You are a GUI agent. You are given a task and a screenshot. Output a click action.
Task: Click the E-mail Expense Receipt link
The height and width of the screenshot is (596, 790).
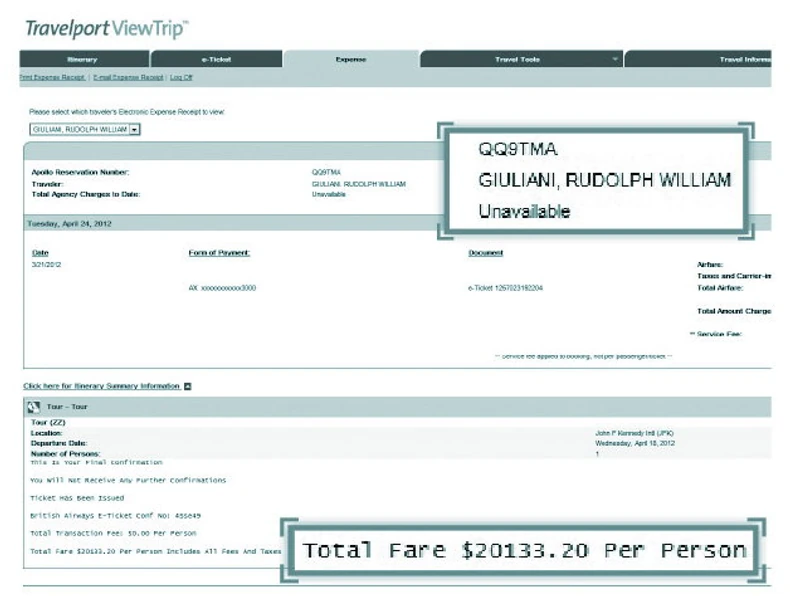[128, 78]
